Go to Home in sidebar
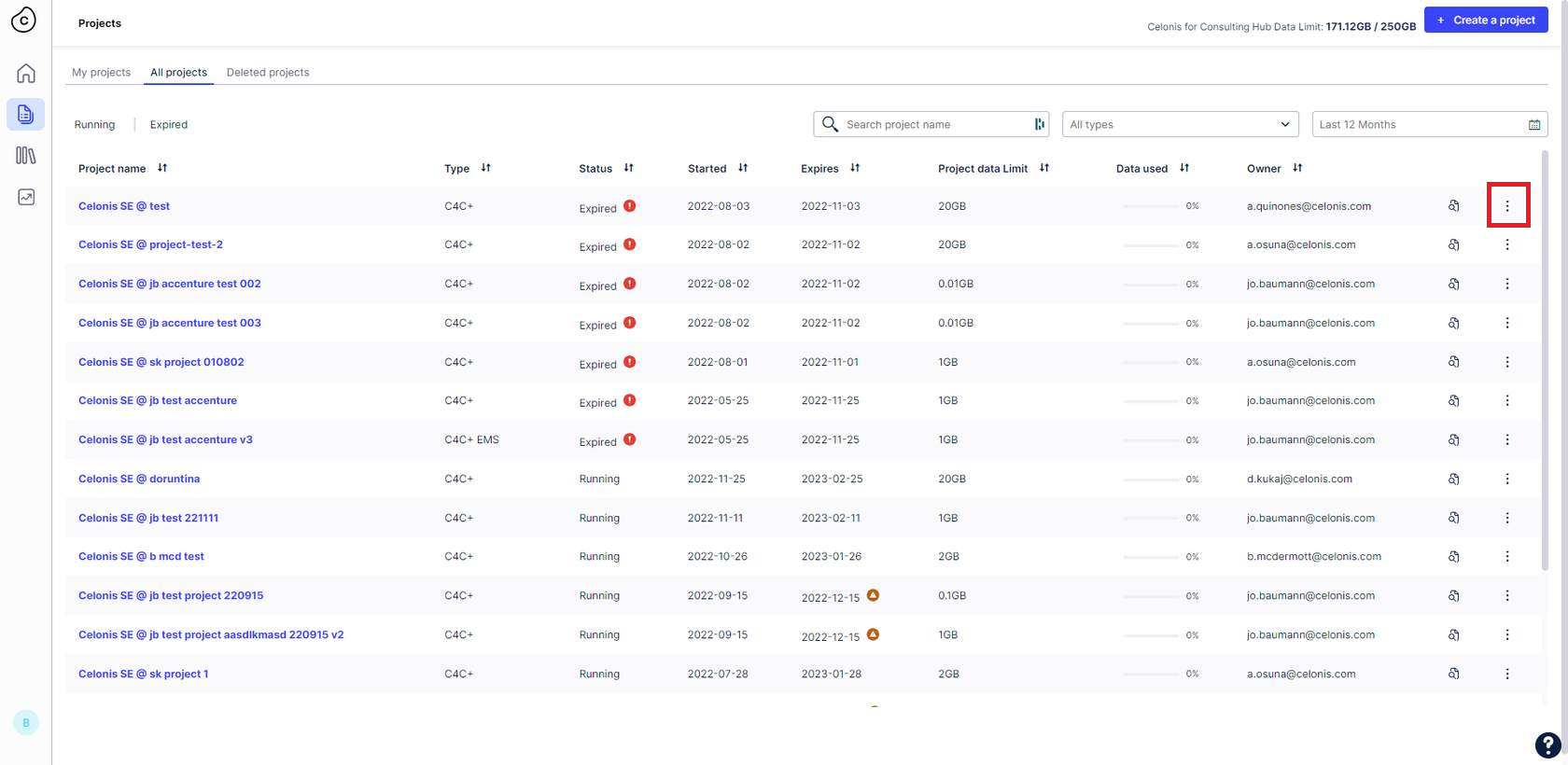 point(26,73)
